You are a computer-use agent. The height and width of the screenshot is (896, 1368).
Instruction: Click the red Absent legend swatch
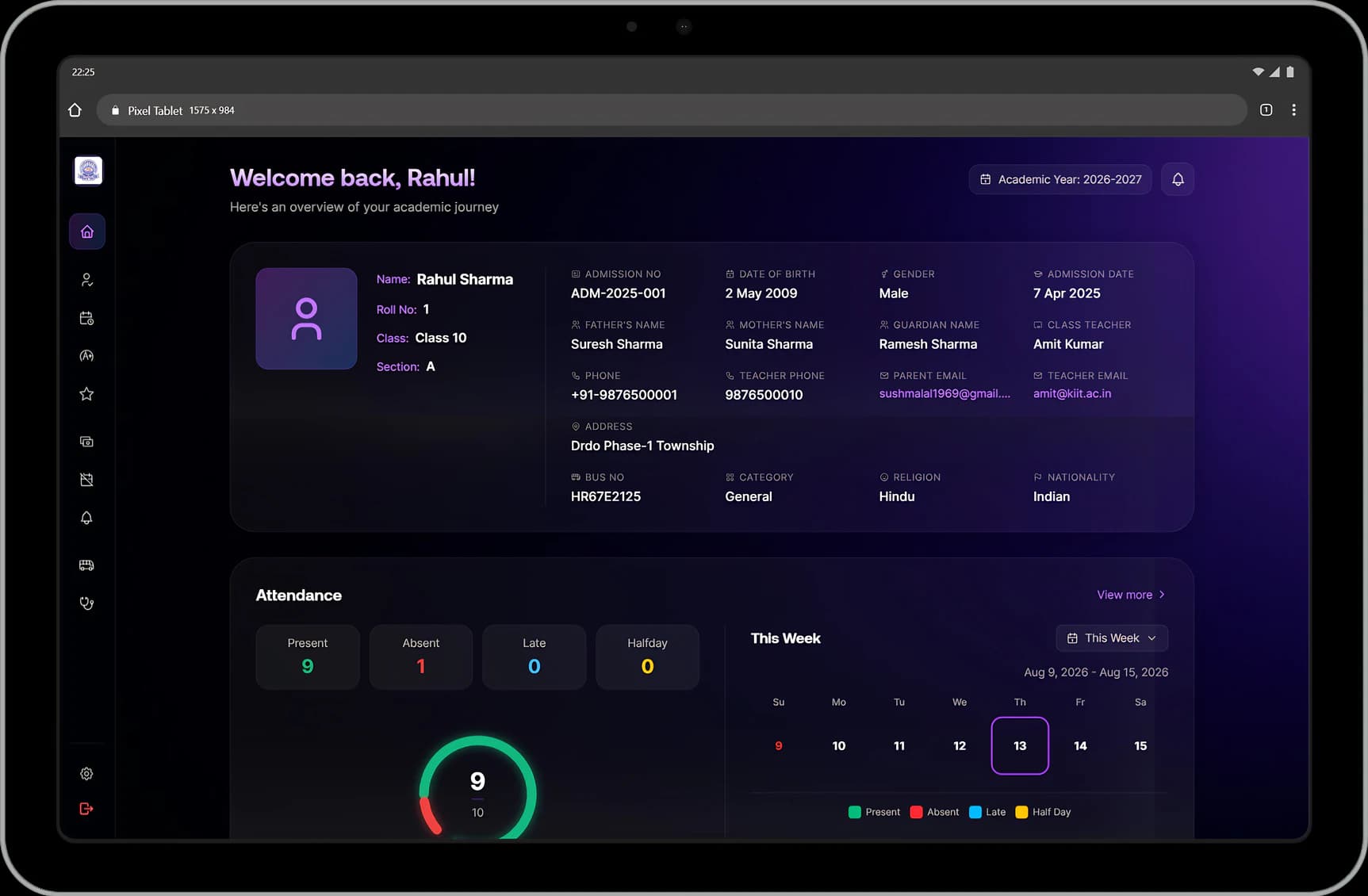pos(916,812)
